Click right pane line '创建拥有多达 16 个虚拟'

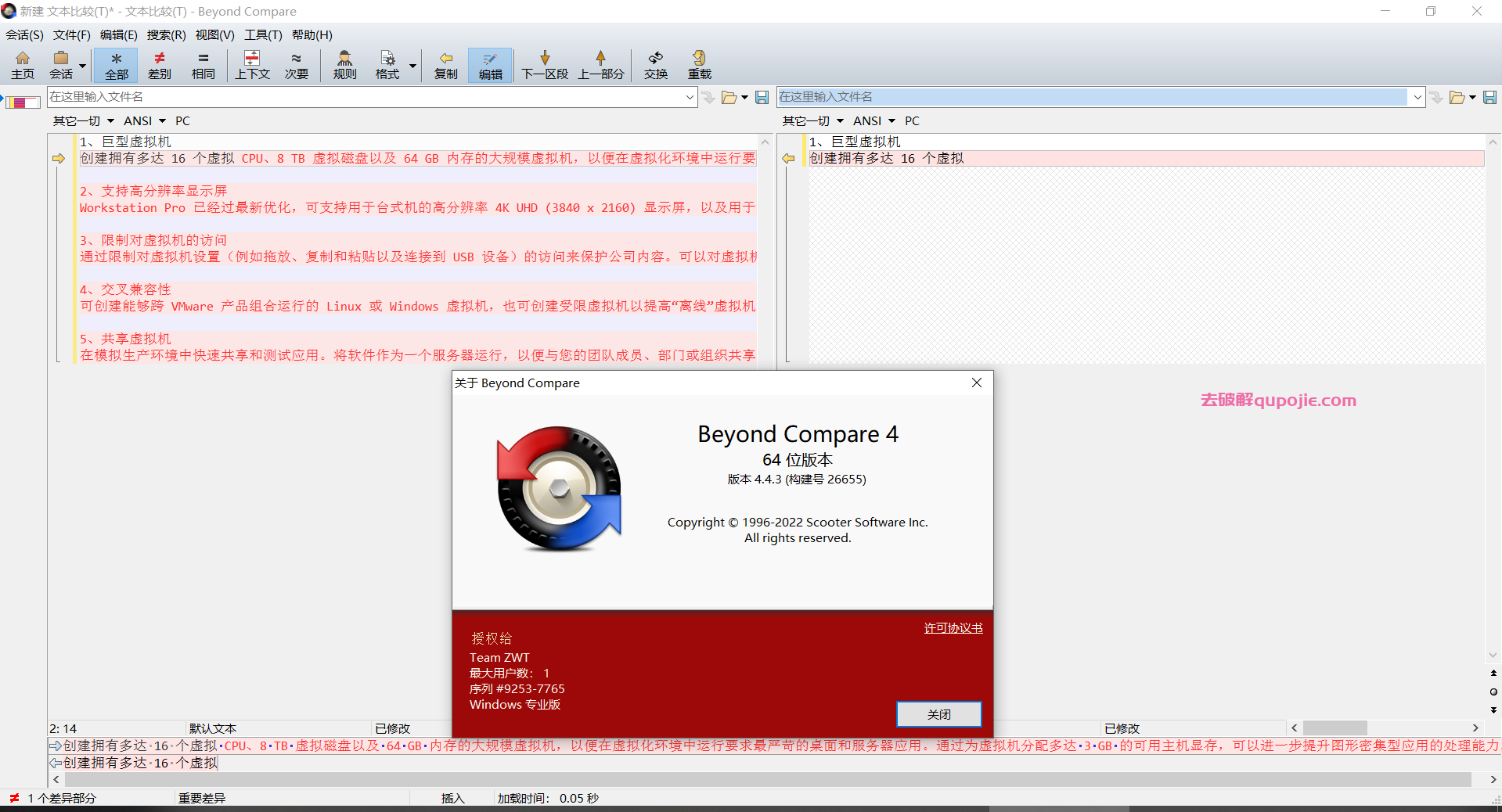point(887,158)
